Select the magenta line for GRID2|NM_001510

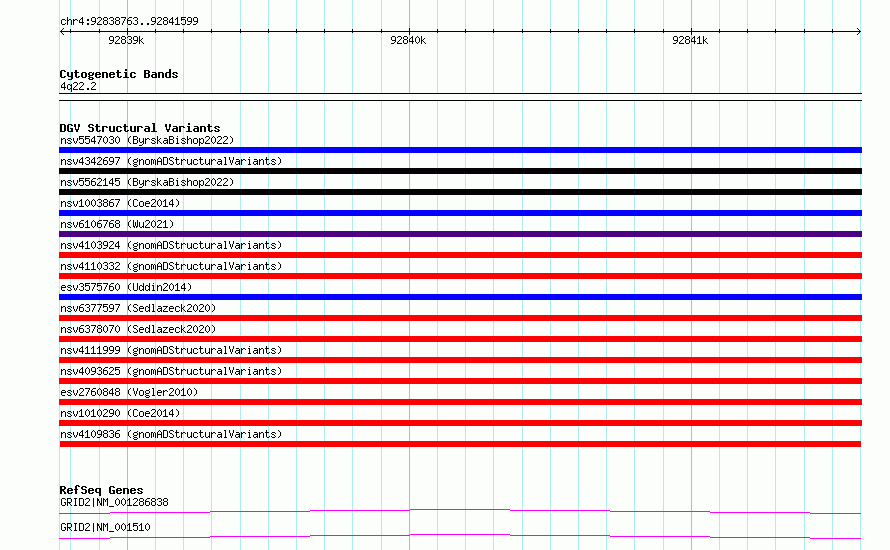point(460,536)
